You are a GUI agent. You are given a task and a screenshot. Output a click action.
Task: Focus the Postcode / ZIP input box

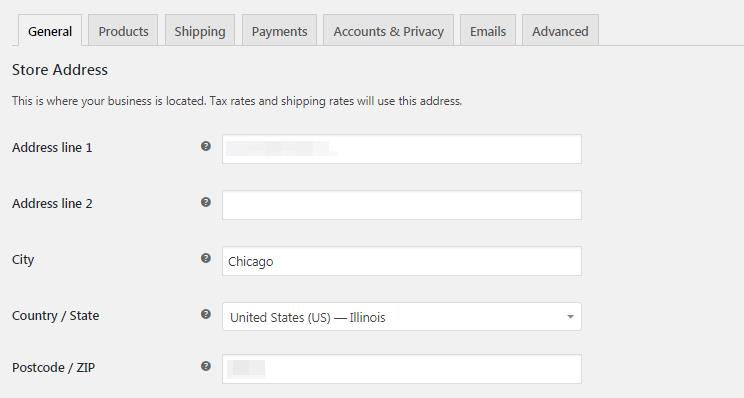[x=402, y=369]
